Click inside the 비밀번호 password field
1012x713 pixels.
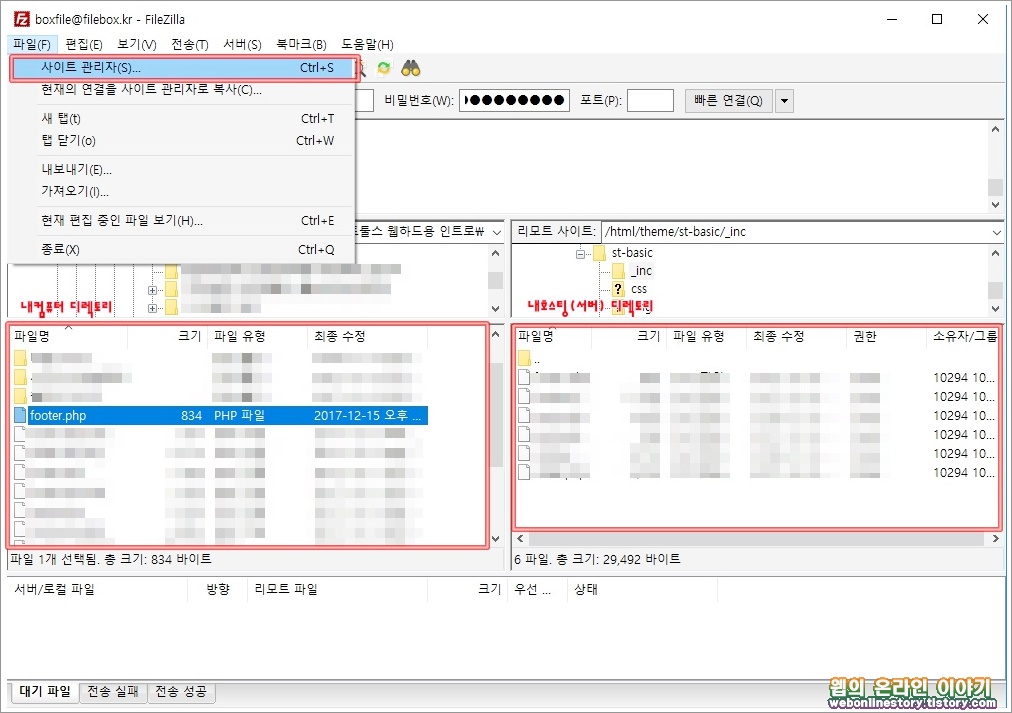point(513,100)
